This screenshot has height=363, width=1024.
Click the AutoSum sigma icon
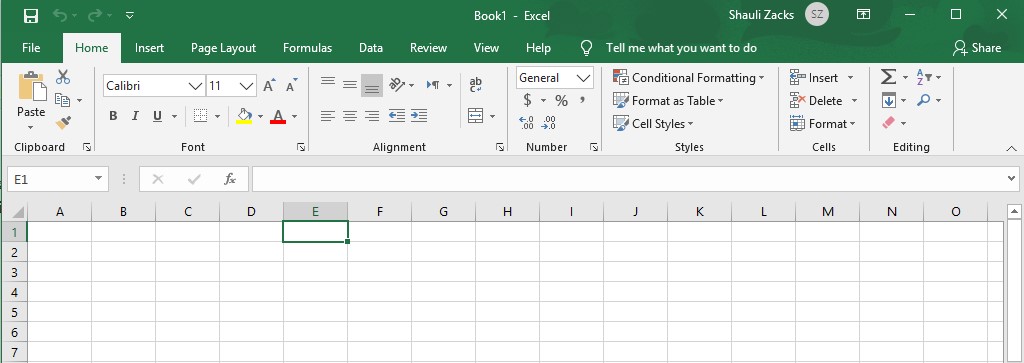(x=888, y=77)
